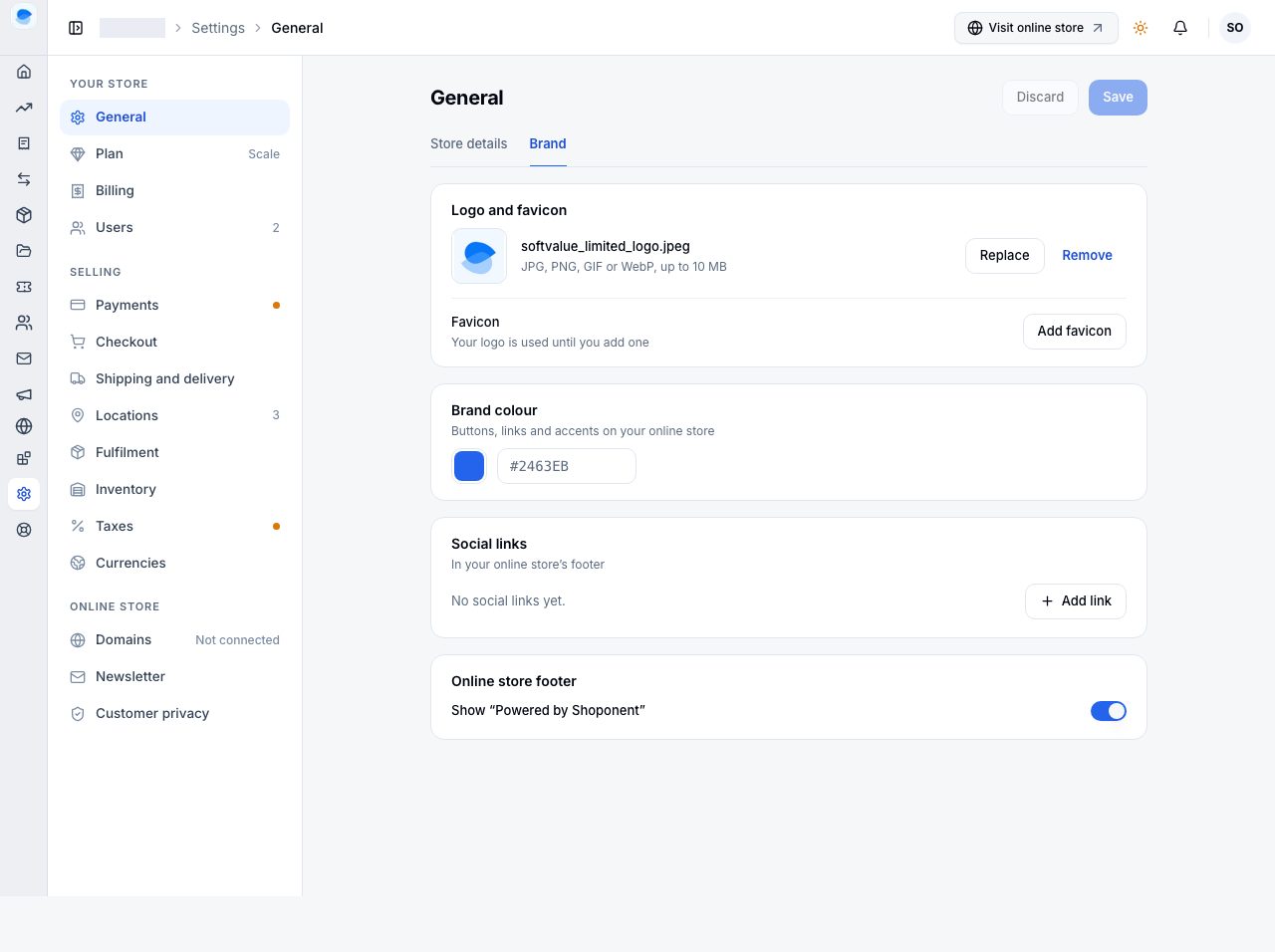Click the softvalue logo thumbnail

[479, 256]
